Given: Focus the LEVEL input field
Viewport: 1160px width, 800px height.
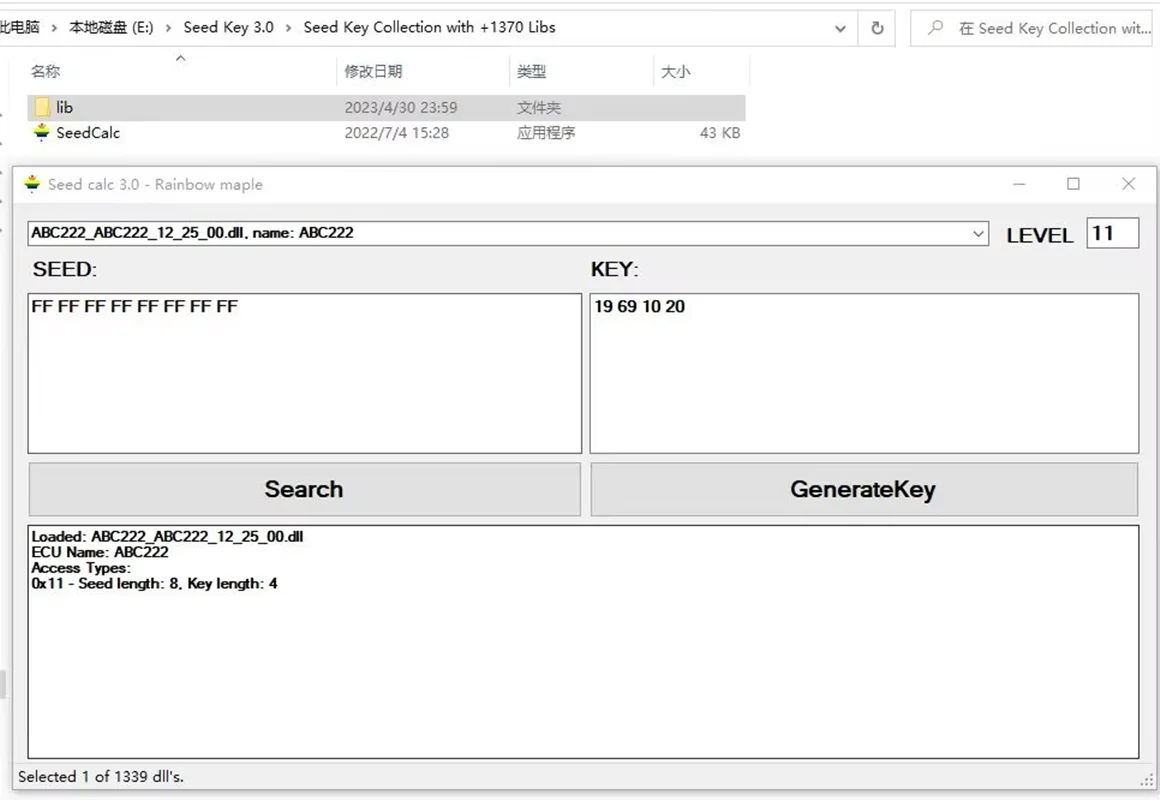Looking at the screenshot, I should coord(1112,233).
